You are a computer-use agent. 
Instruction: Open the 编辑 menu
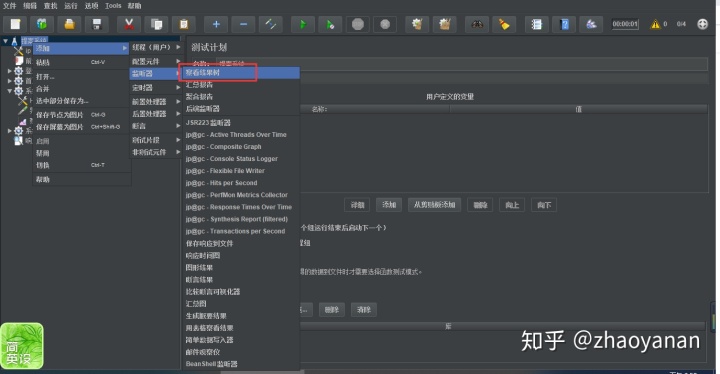30,6
